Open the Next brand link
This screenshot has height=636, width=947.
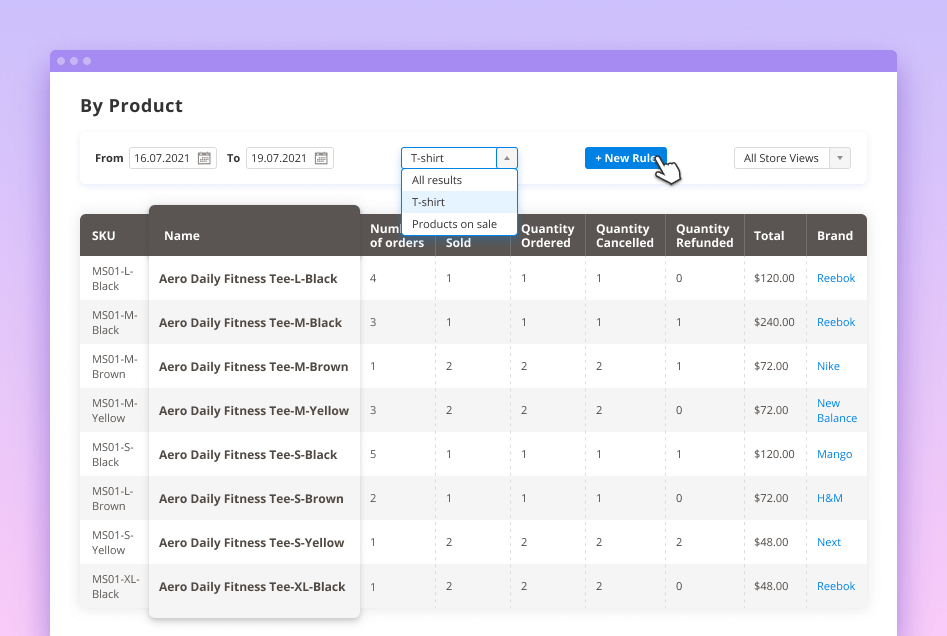point(829,542)
